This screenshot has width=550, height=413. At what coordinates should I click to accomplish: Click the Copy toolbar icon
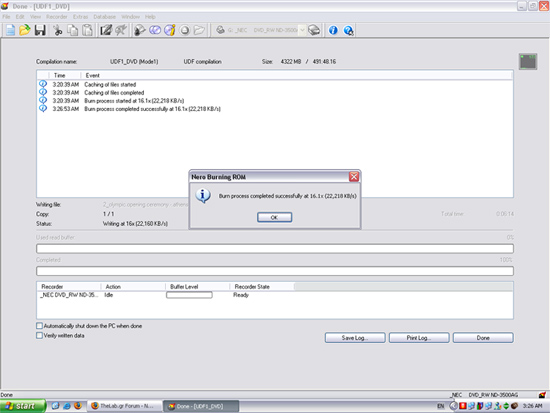pos(73,30)
